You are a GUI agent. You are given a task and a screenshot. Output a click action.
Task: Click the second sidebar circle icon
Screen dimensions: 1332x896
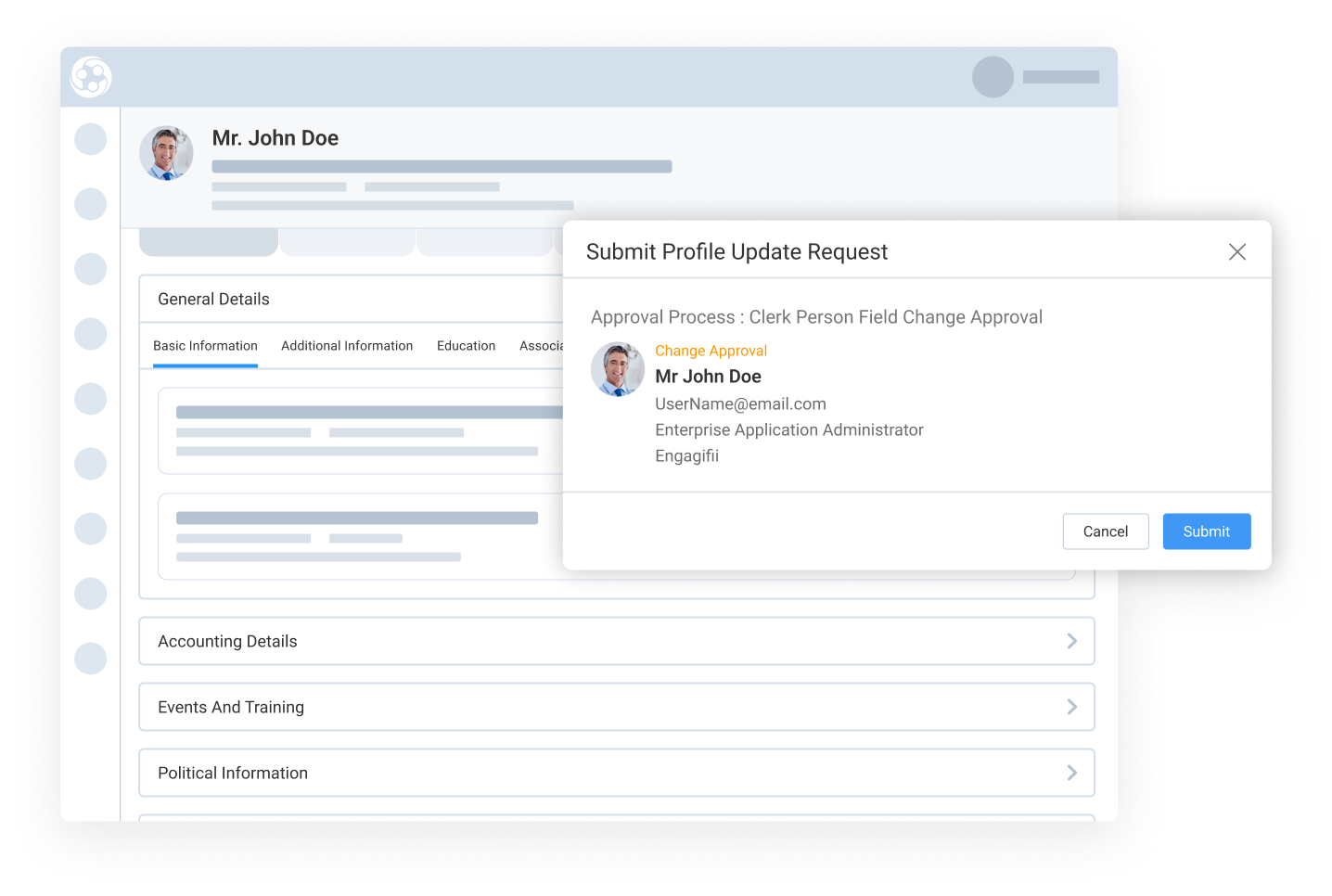click(90, 204)
